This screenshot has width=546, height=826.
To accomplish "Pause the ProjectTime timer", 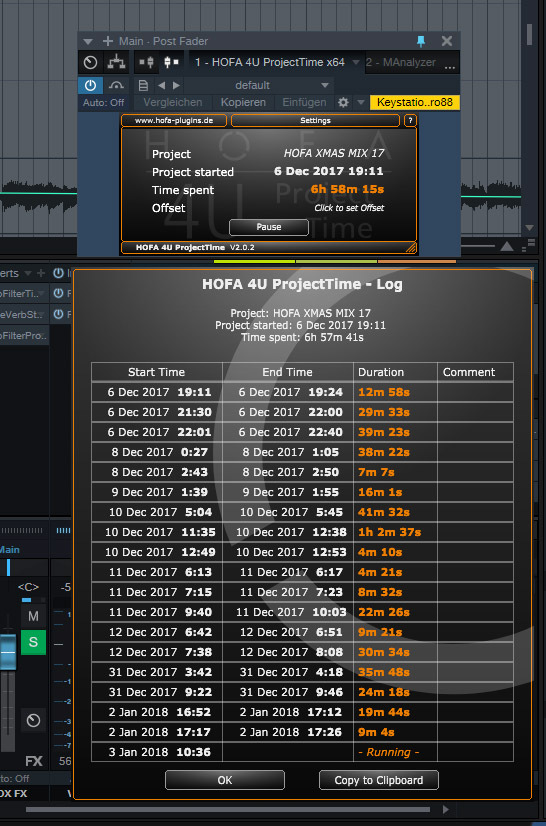I will (269, 227).
